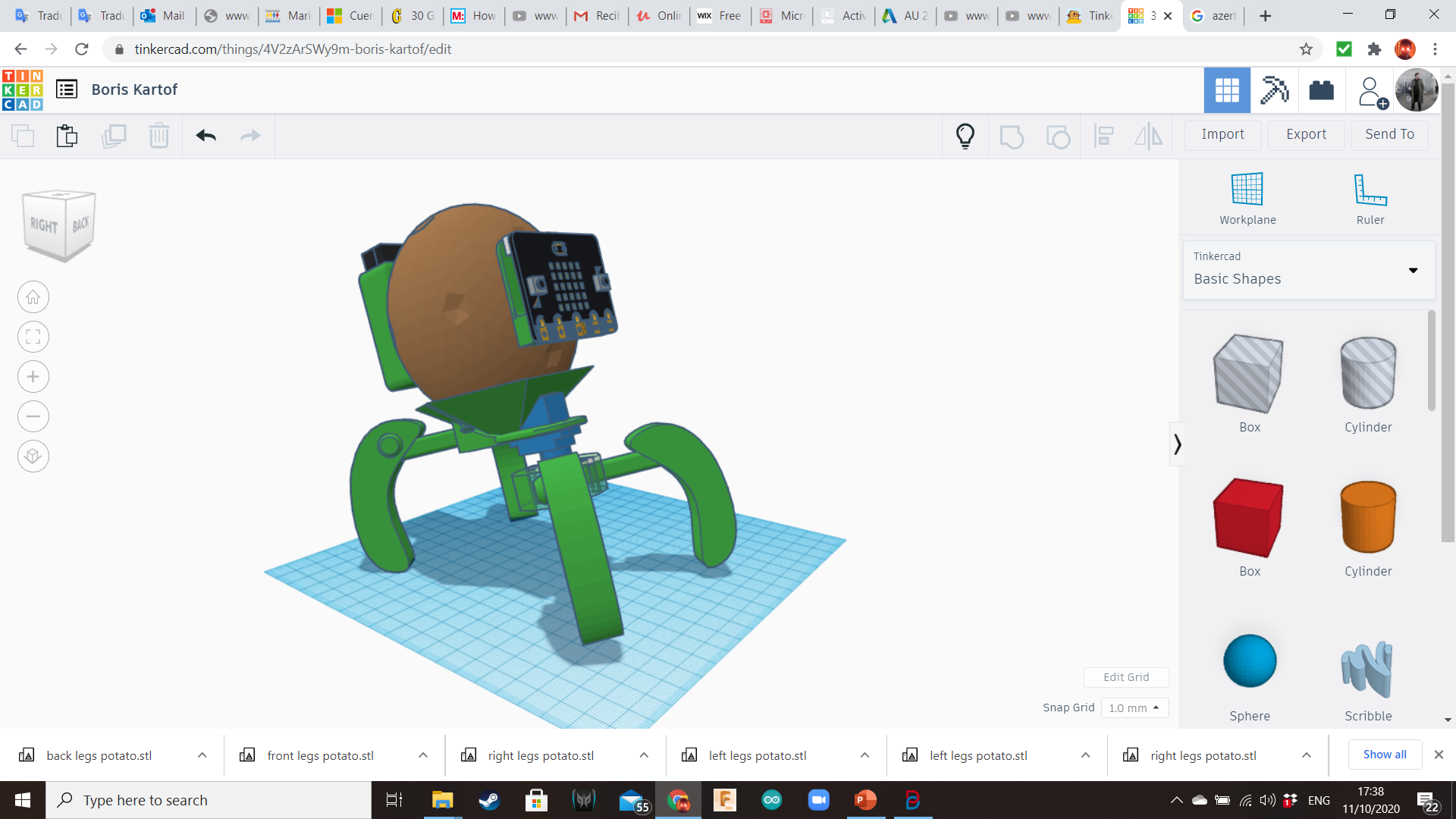
Task: Open the Align tool
Action: pyautogui.click(x=1103, y=136)
